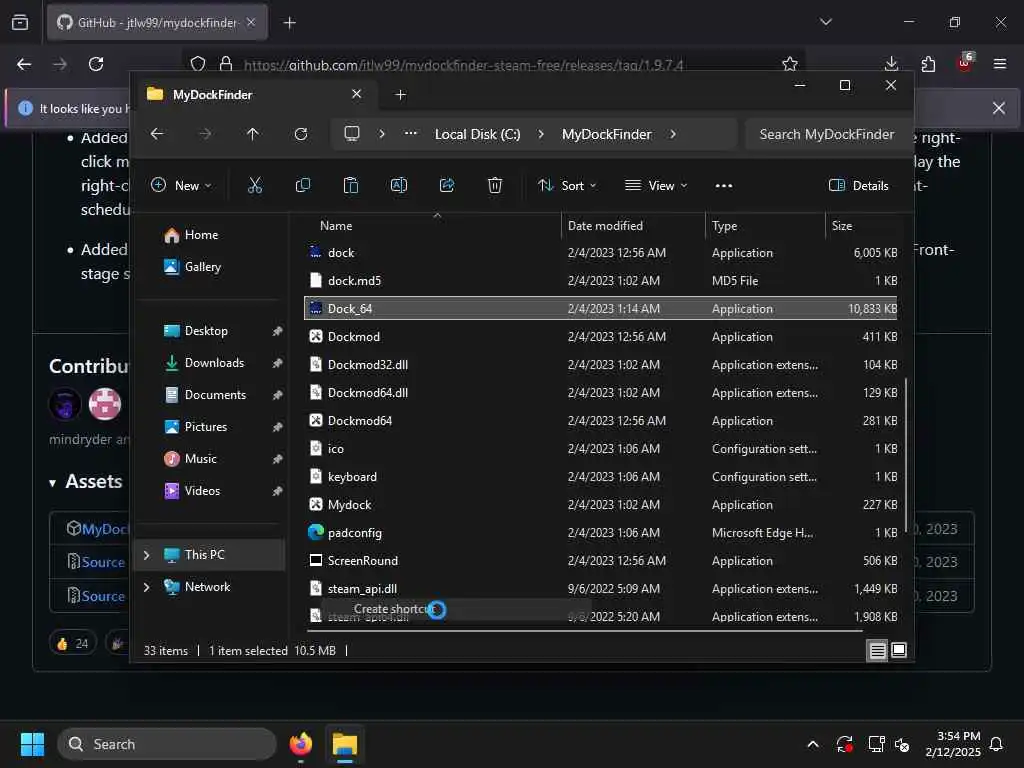
Task: Open Firefox list all tabs chevron
Action: point(825,22)
